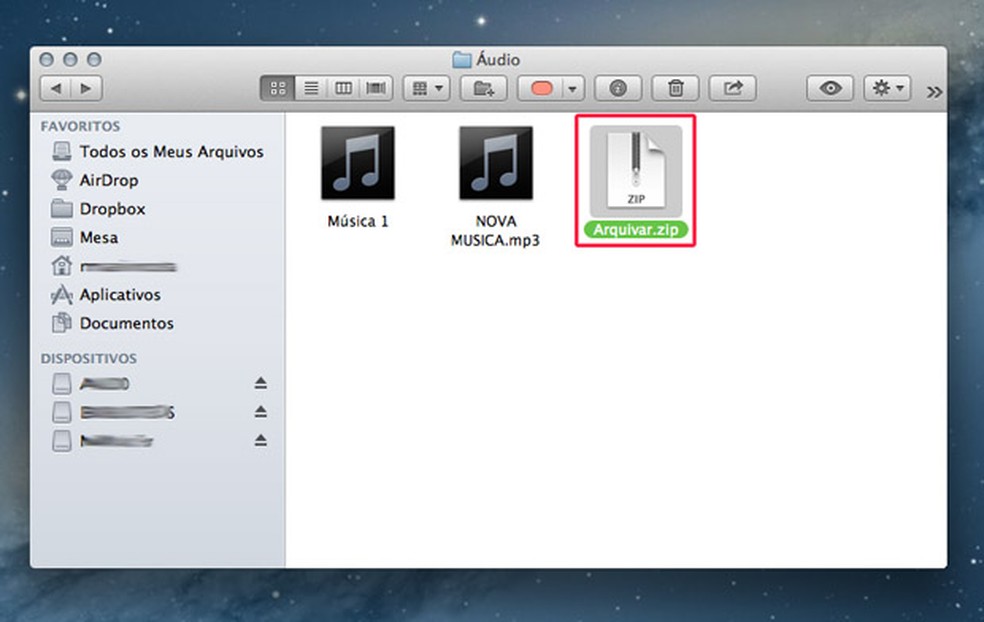Switch to icon view

(x=277, y=88)
